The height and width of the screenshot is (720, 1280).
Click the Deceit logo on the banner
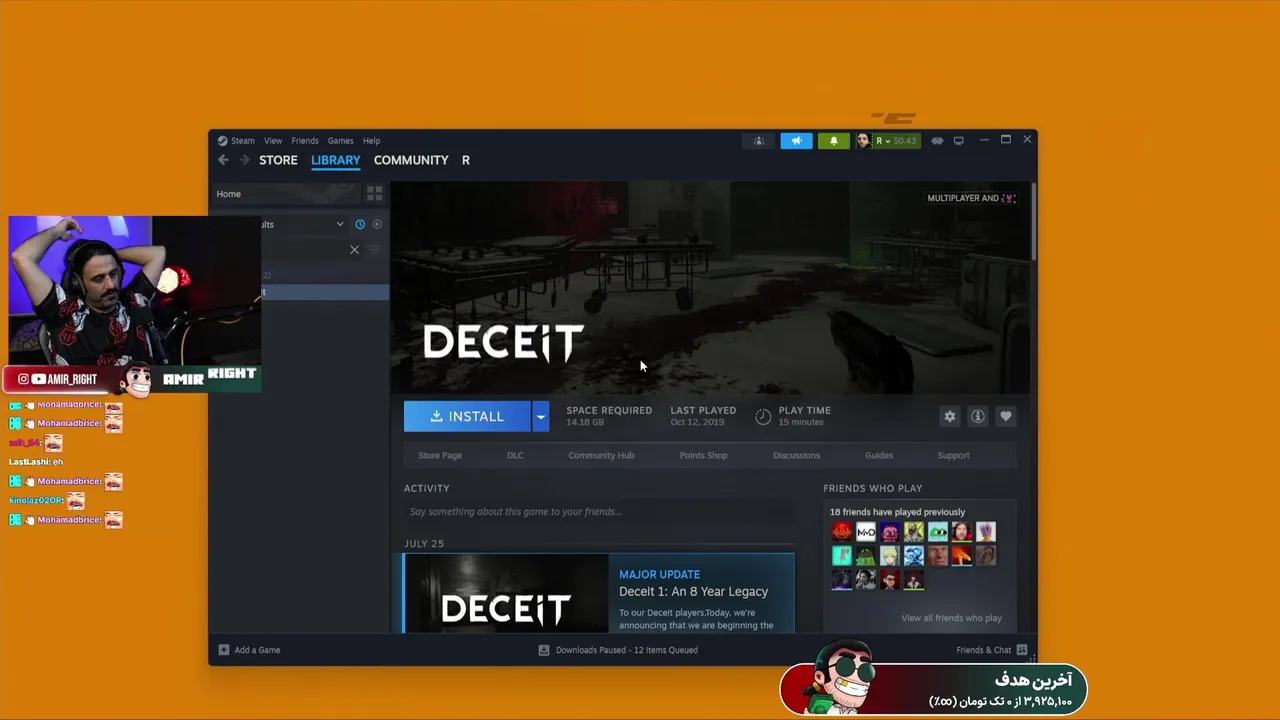click(x=503, y=343)
